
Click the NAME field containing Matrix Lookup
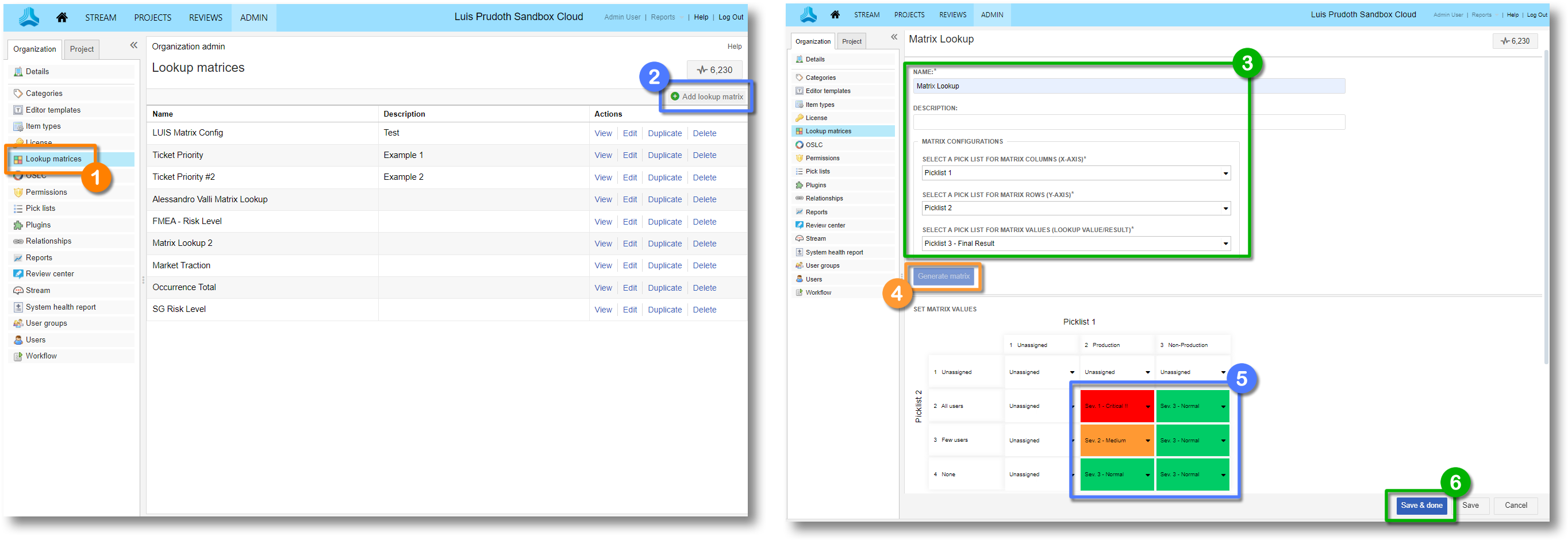click(x=1128, y=86)
